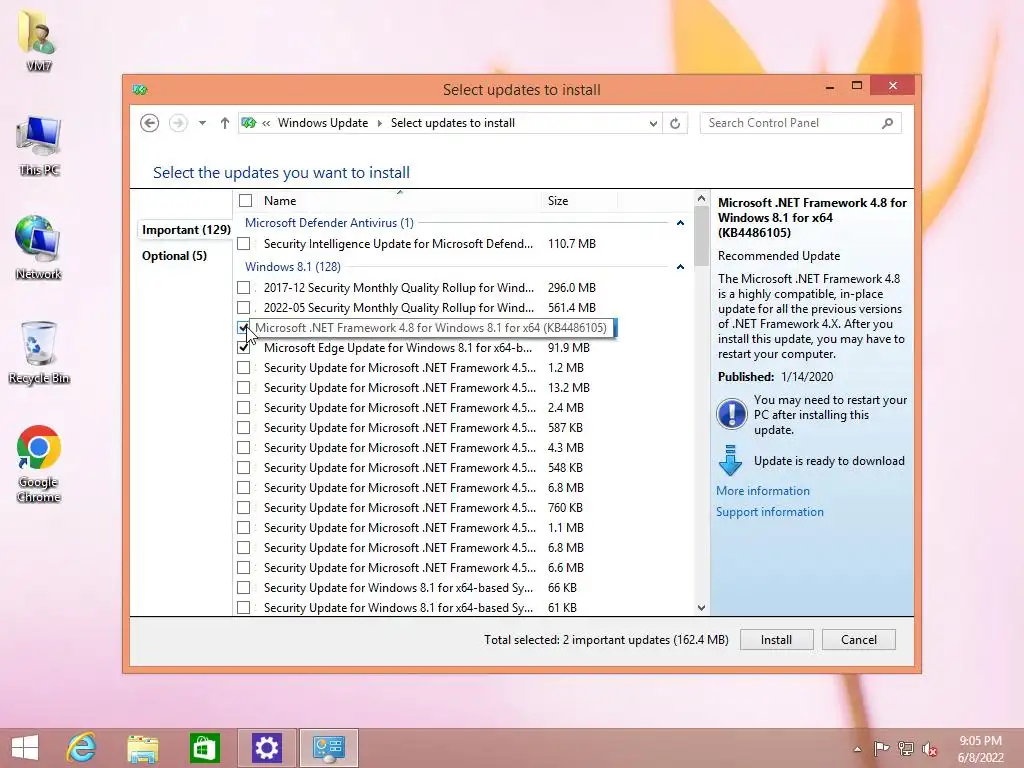
Task: Click the breadcrumb arrow after Windows Update
Action: (379, 123)
